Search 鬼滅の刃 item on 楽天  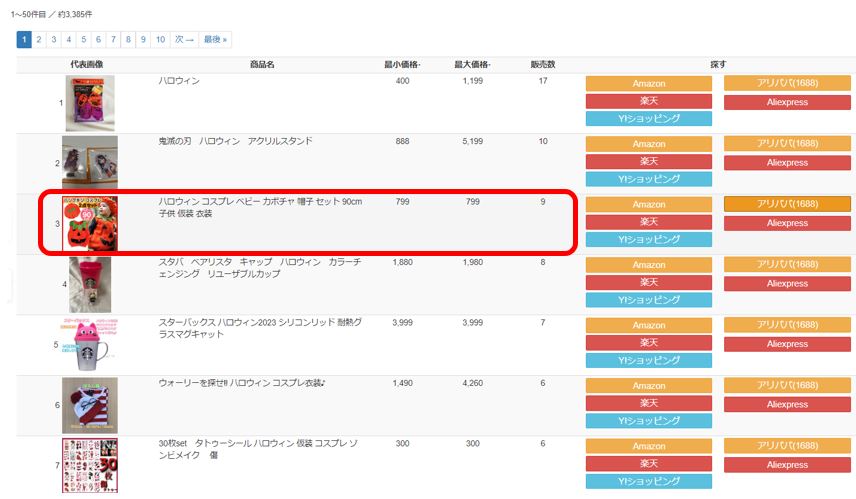click(x=648, y=161)
